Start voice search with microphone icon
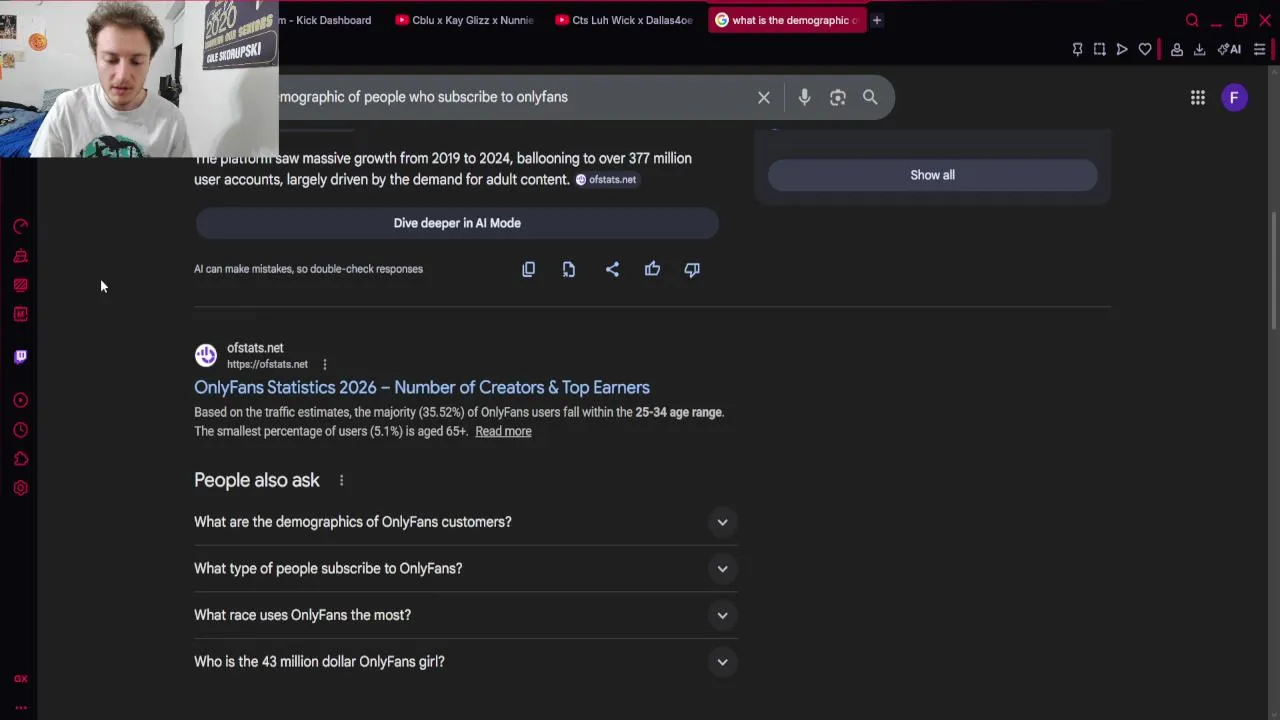The image size is (1280, 720). [x=804, y=97]
